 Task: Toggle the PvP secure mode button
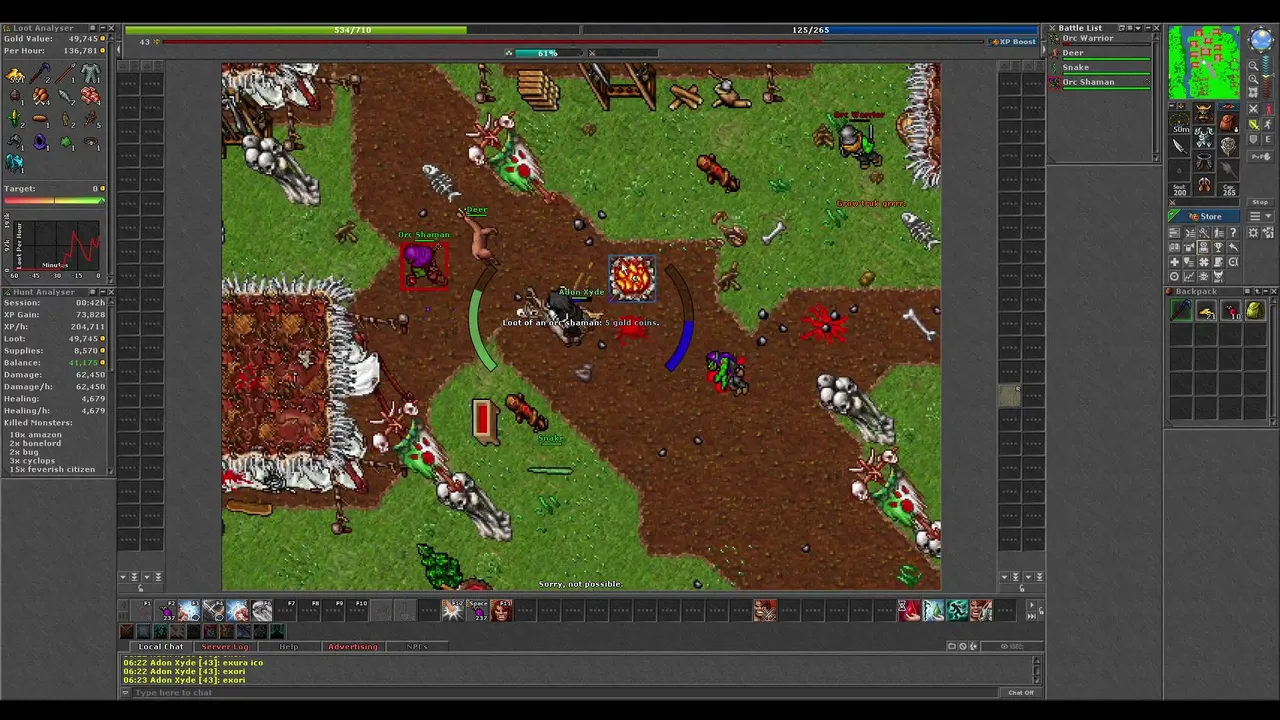pos(1260,157)
